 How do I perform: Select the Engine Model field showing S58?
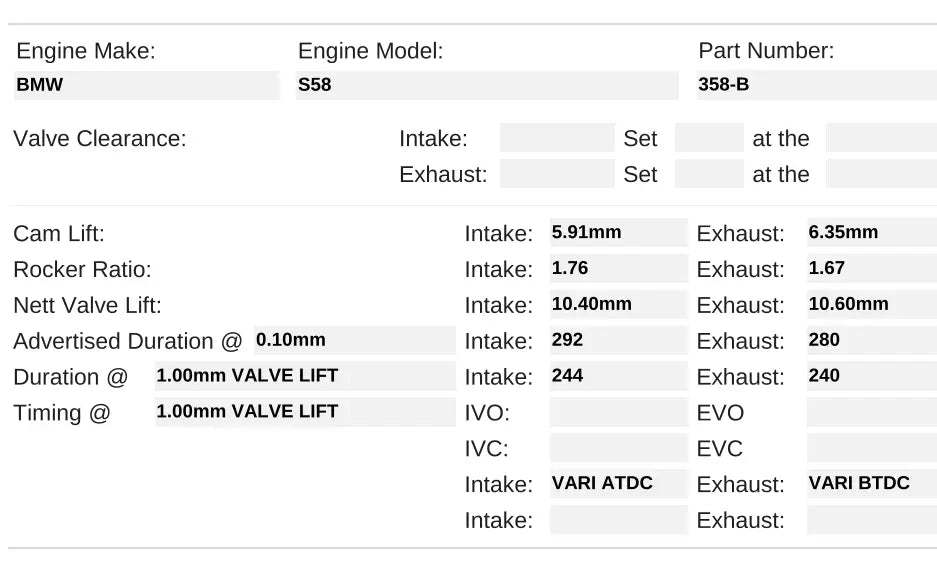(x=487, y=85)
